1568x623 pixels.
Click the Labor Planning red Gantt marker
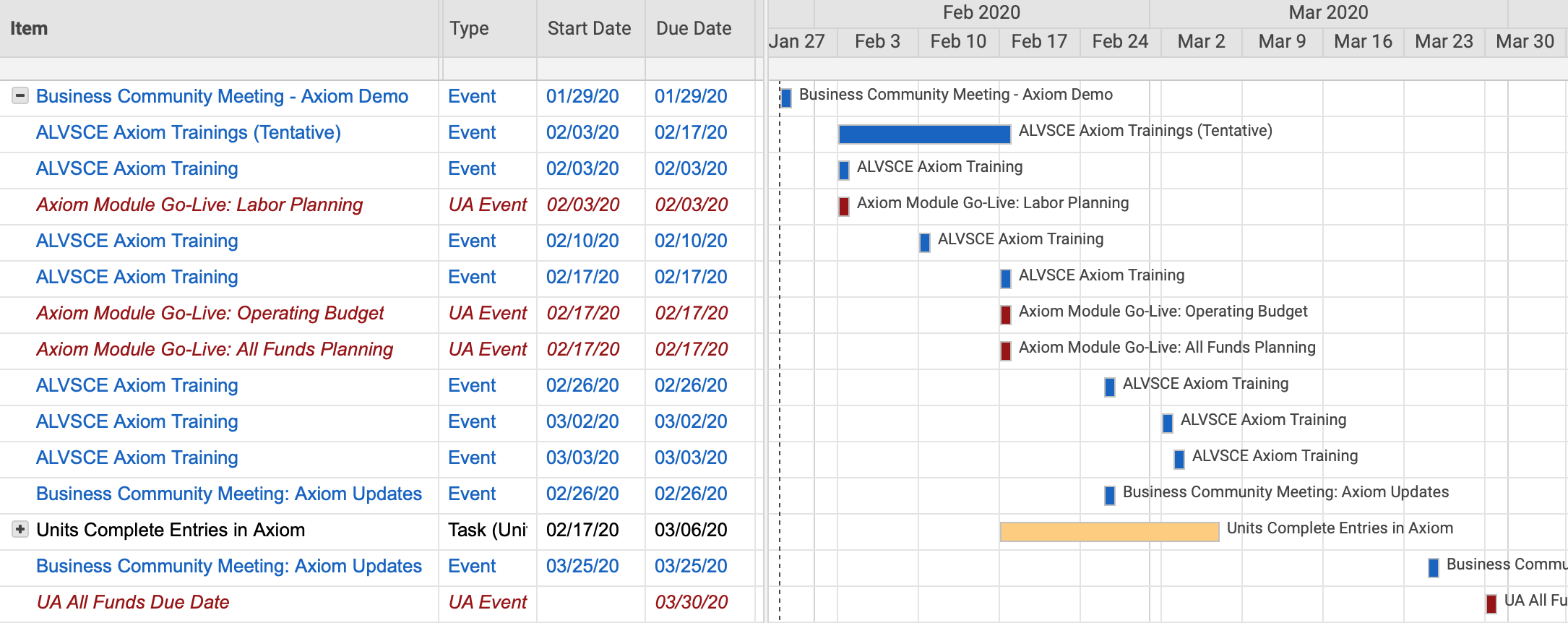click(844, 206)
